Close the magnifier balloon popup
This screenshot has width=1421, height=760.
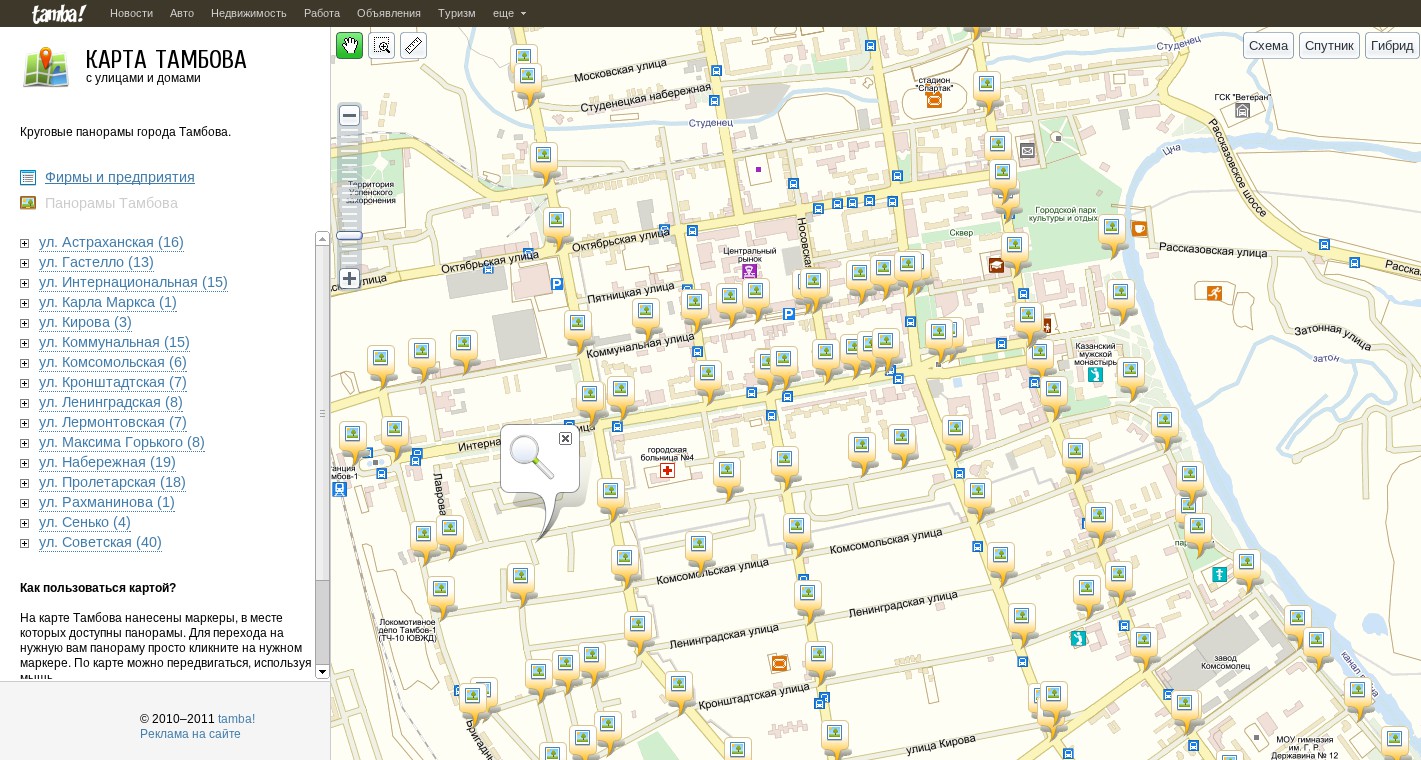(565, 439)
